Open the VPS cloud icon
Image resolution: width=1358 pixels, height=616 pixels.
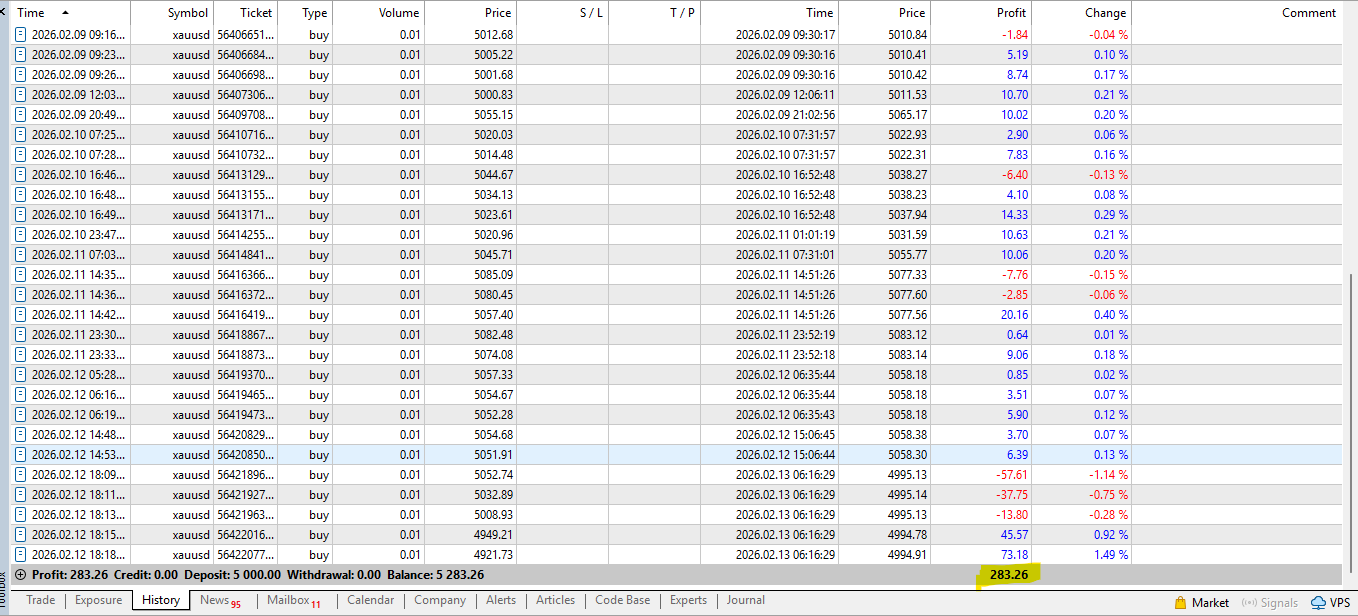point(1318,603)
